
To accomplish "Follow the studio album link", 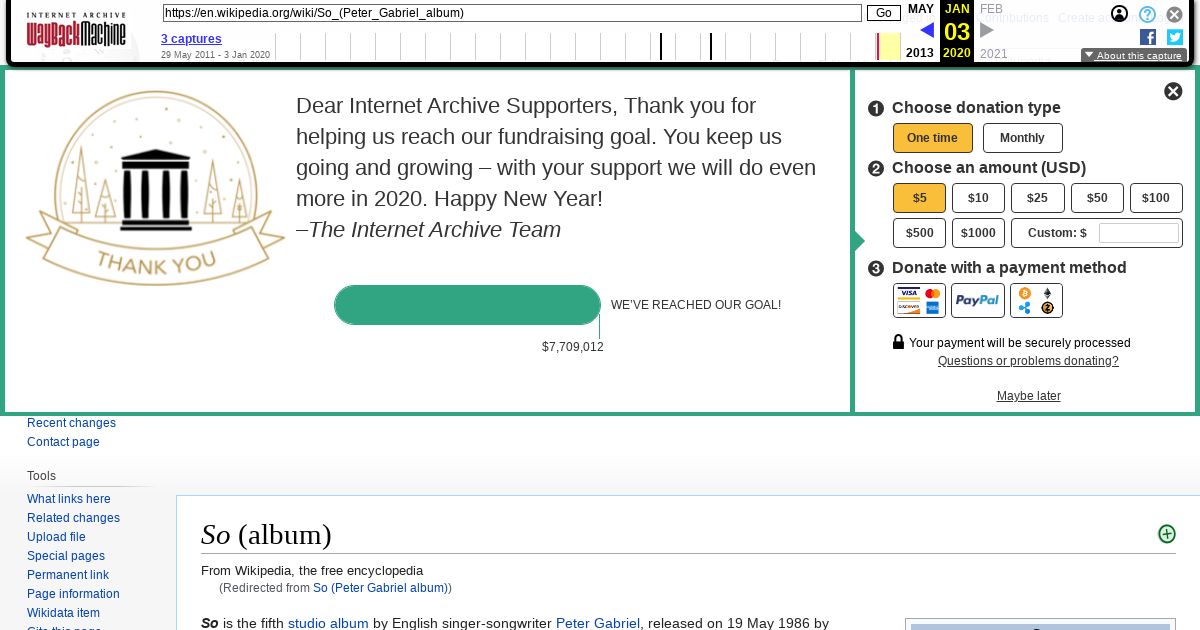I will pyautogui.click(x=328, y=623).
